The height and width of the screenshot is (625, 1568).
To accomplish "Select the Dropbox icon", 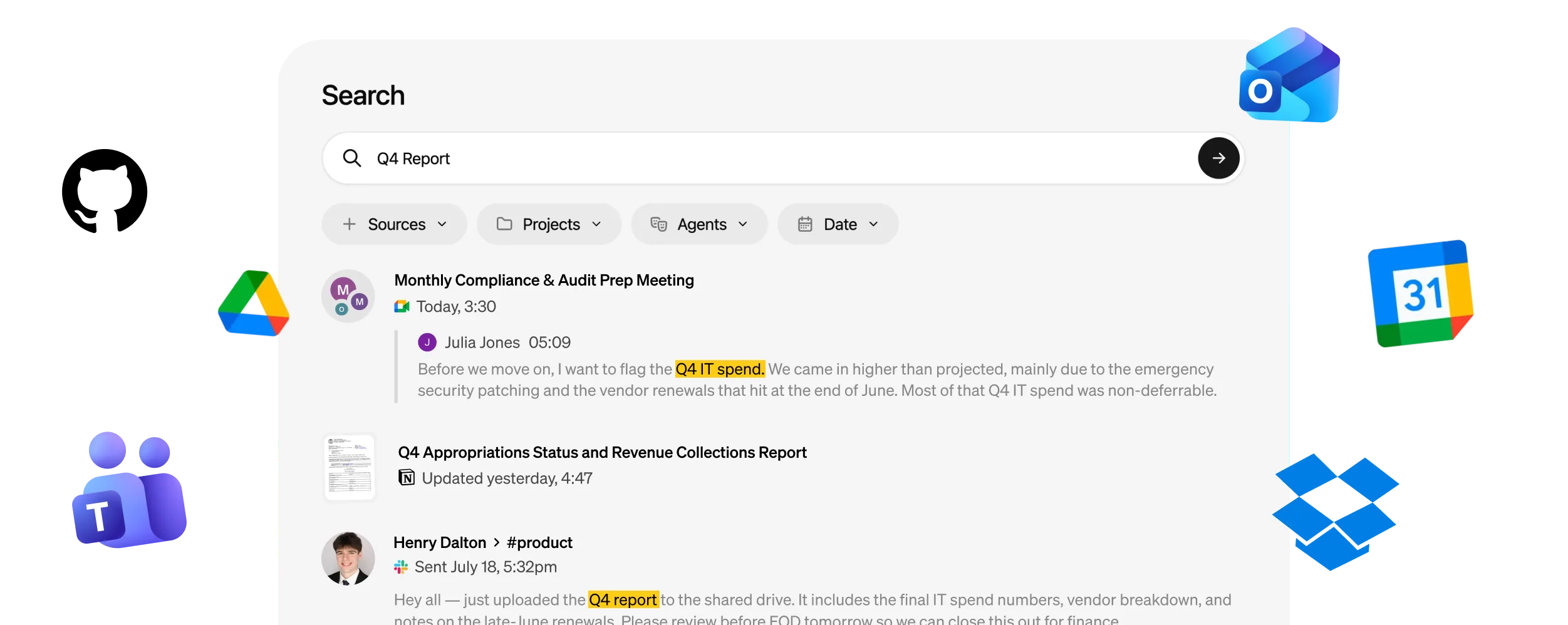I will point(1336,512).
